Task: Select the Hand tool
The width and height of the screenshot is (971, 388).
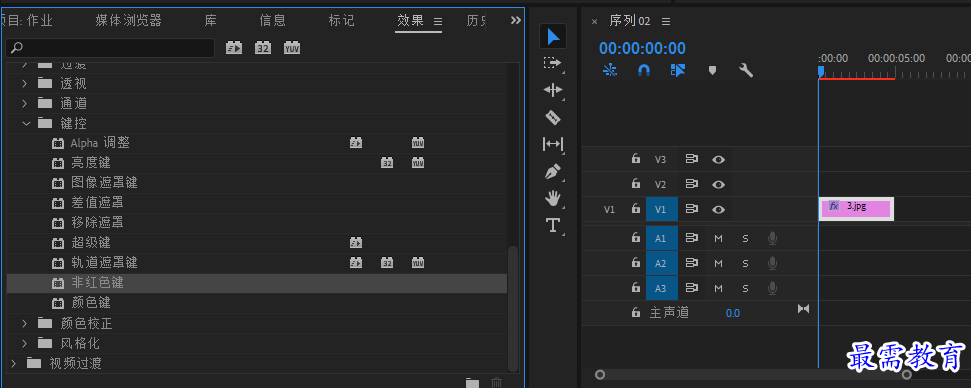Action: (552, 198)
